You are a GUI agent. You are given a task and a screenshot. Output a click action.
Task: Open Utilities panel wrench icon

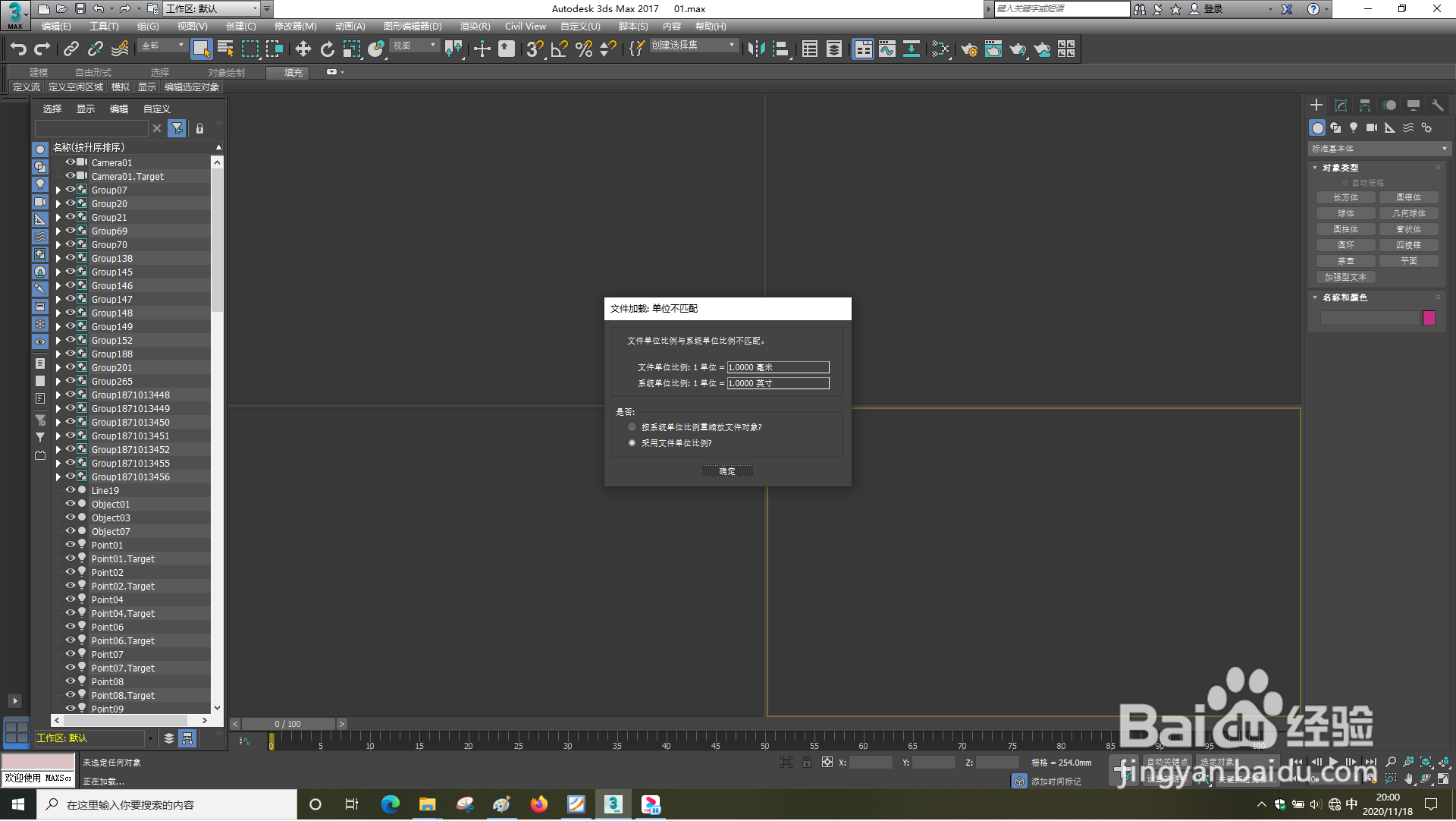[1438, 105]
